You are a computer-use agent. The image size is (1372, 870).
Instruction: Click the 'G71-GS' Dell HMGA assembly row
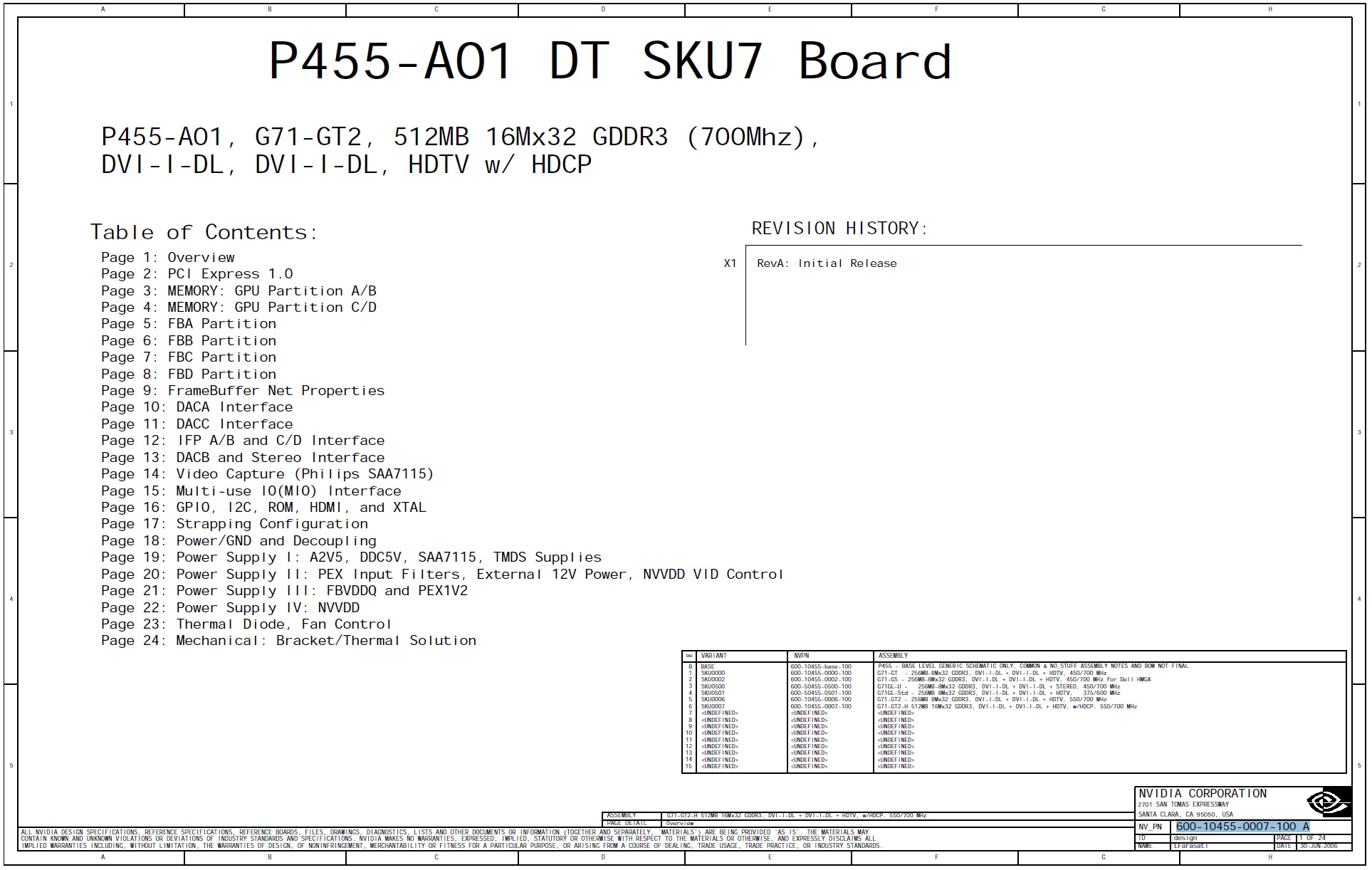pos(1014,680)
